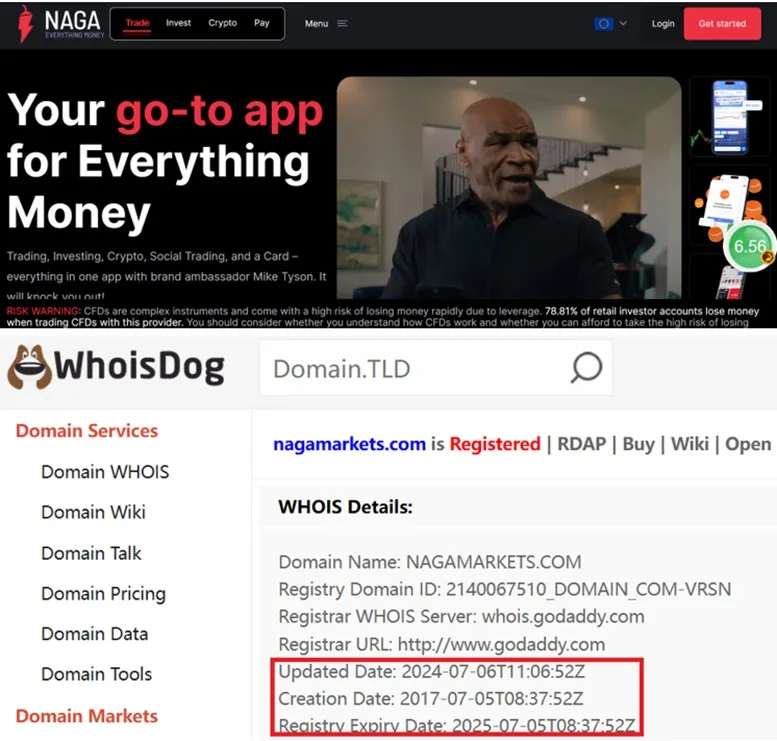Screen dimensions: 777x741
Task: Open Domain Tools in sidebar
Action: tap(97, 674)
